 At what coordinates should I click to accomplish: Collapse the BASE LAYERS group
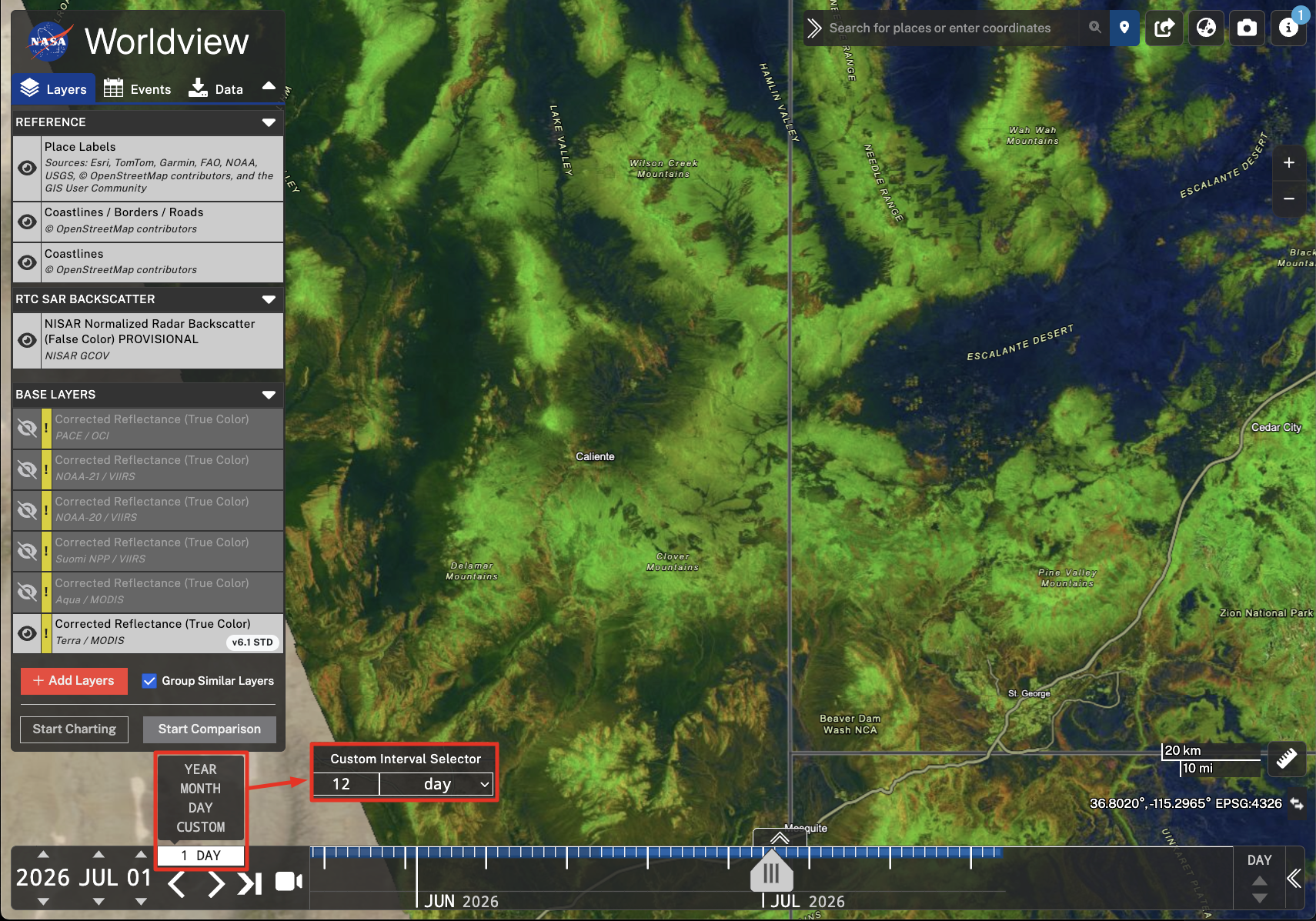[x=269, y=395]
